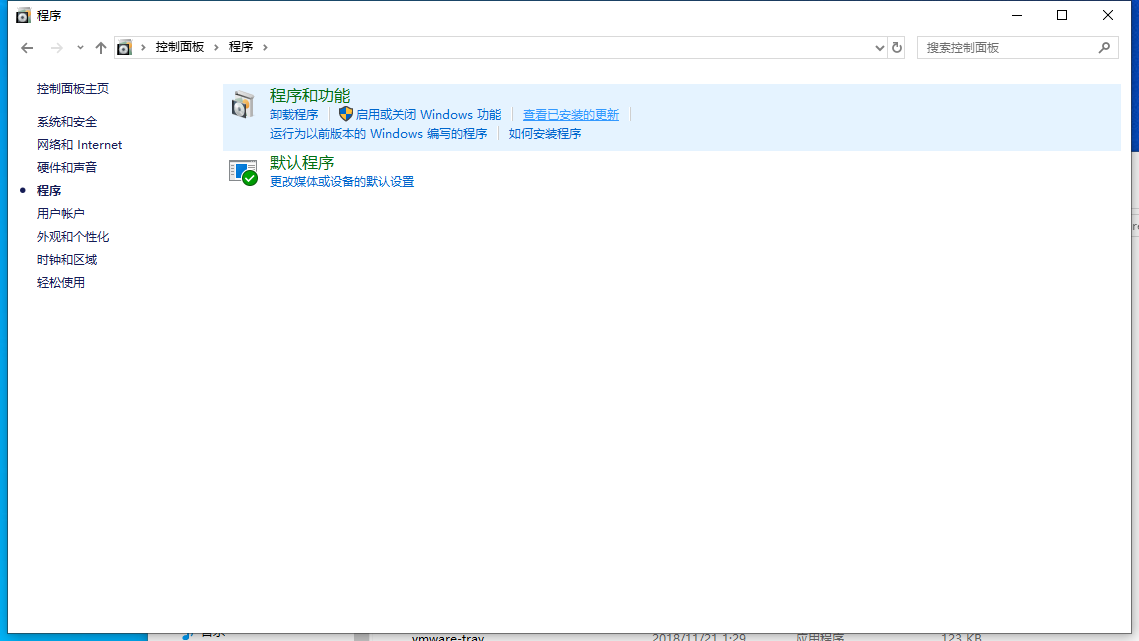The height and width of the screenshot is (641, 1139).
Task: Expand chevron after 控制面板 breadcrumb
Action: tap(216, 47)
